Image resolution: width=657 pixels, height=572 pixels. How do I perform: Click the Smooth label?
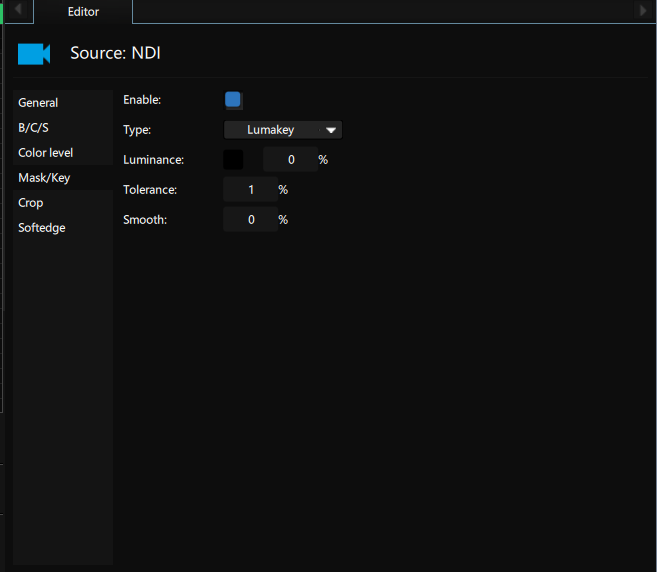tap(143, 220)
